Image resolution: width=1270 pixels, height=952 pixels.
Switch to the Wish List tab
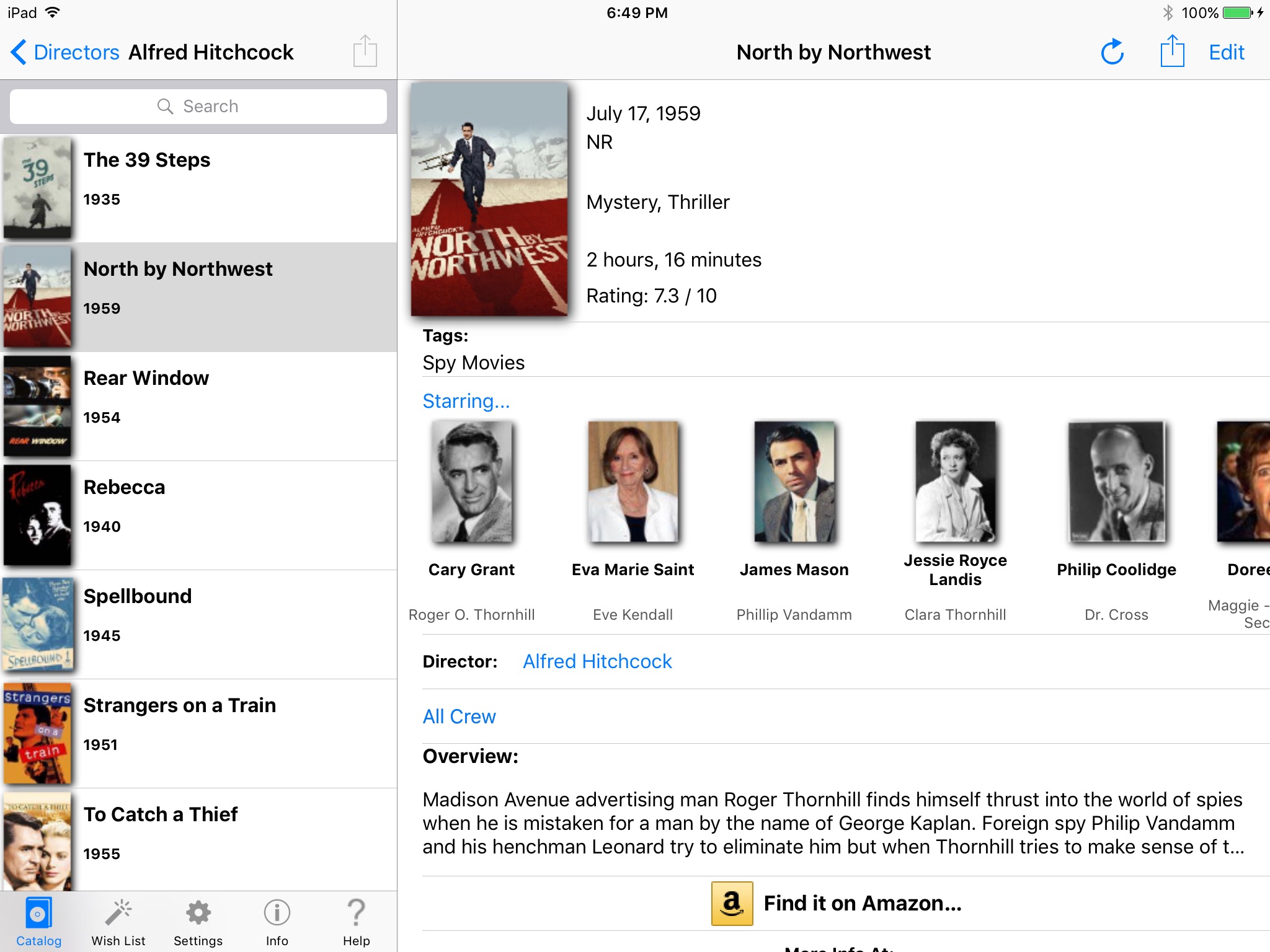[118, 922]
